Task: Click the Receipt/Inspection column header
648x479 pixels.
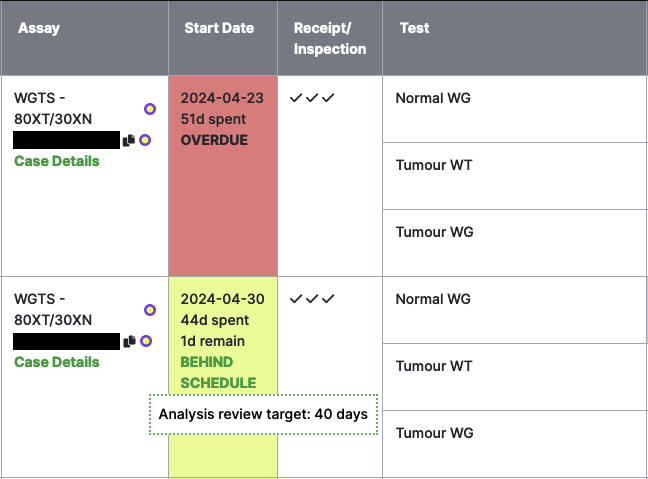Action: coord(330,38)
